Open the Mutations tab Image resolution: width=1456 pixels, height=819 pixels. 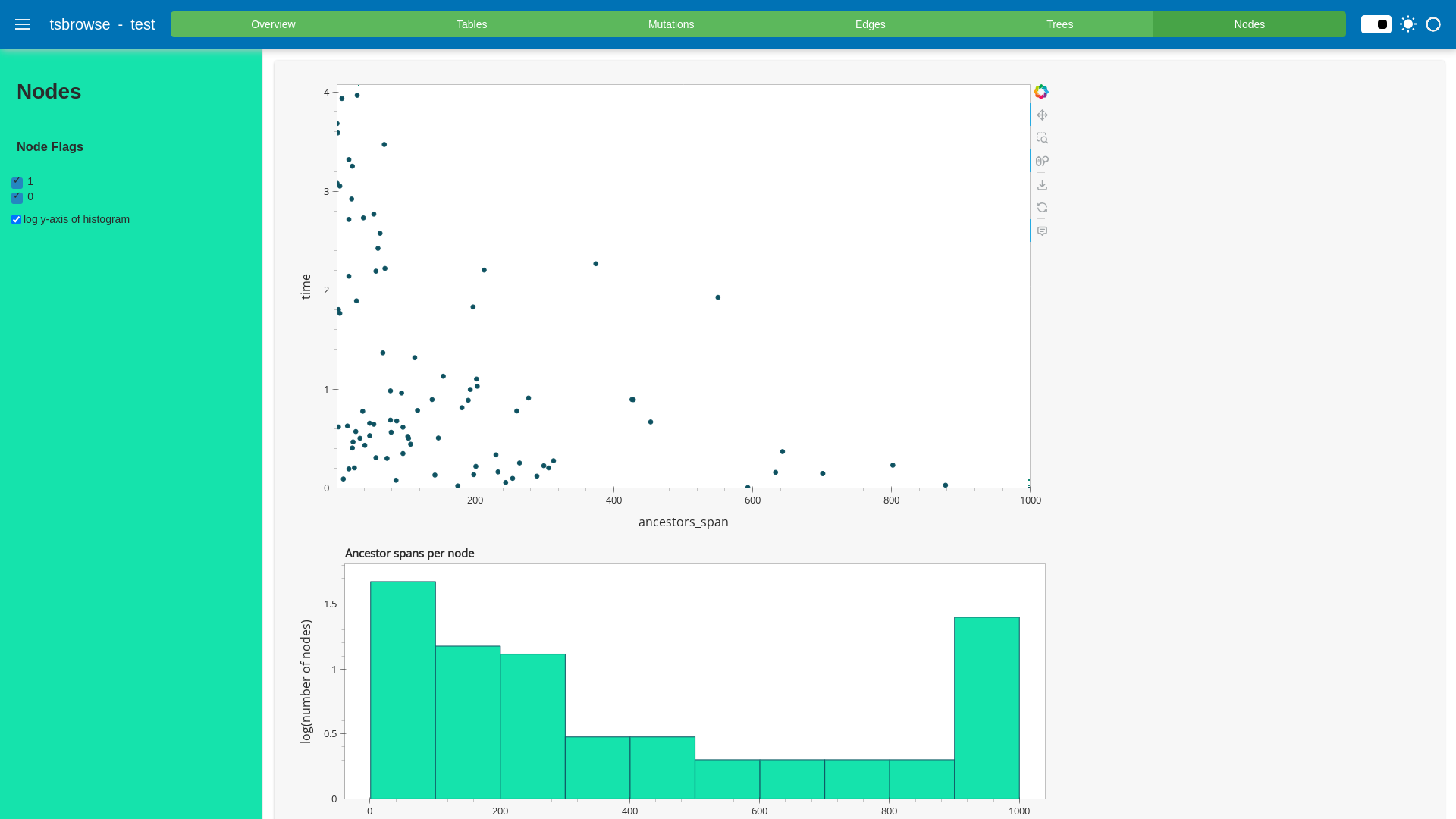point(670,24)
